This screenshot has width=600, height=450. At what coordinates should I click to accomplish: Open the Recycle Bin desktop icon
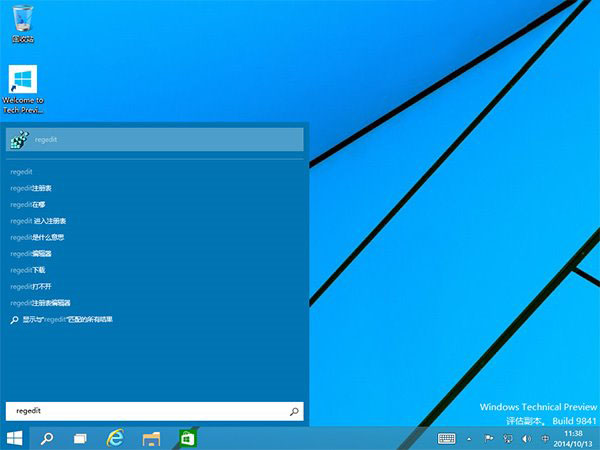pos(22,22)
